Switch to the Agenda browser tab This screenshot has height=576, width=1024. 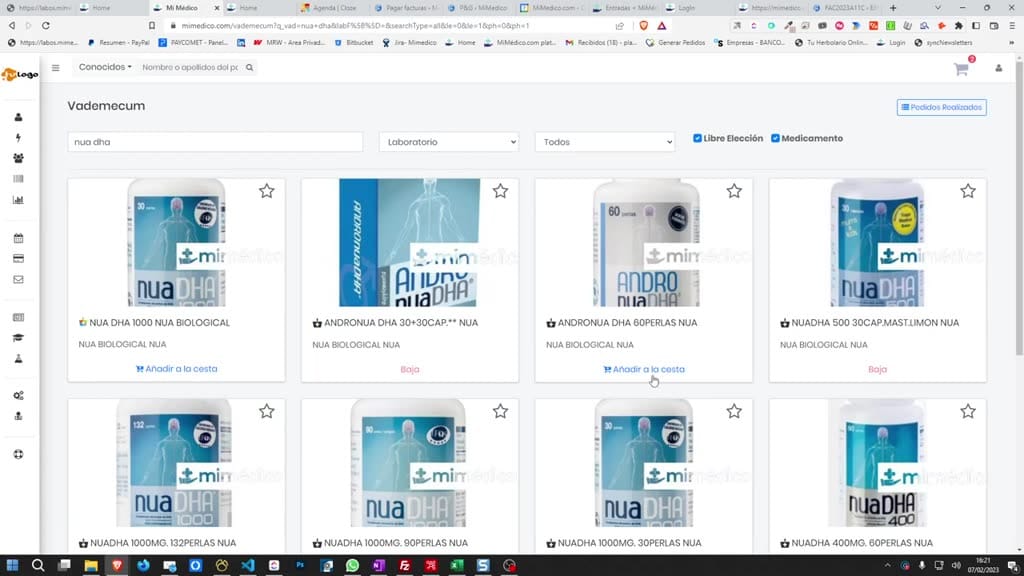[x=328, y=8]
